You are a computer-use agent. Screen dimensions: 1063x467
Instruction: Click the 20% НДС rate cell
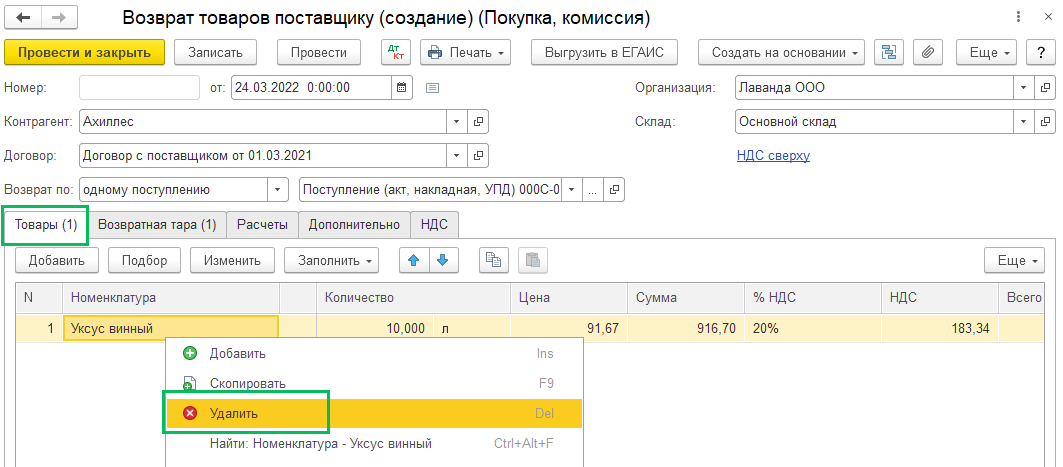(814, 329)
